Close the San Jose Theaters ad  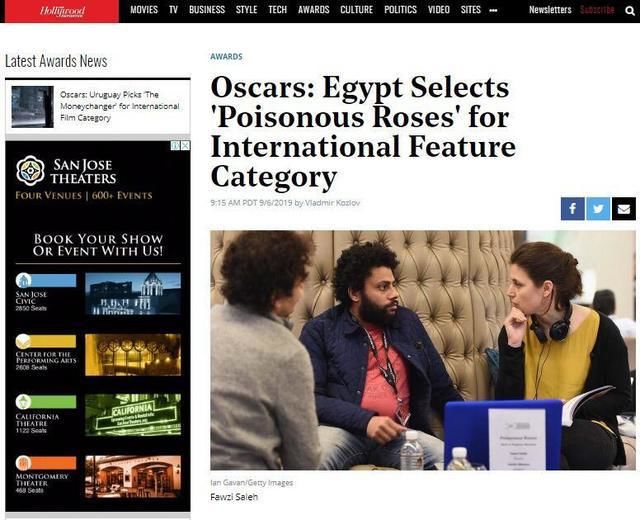point(186,145)
